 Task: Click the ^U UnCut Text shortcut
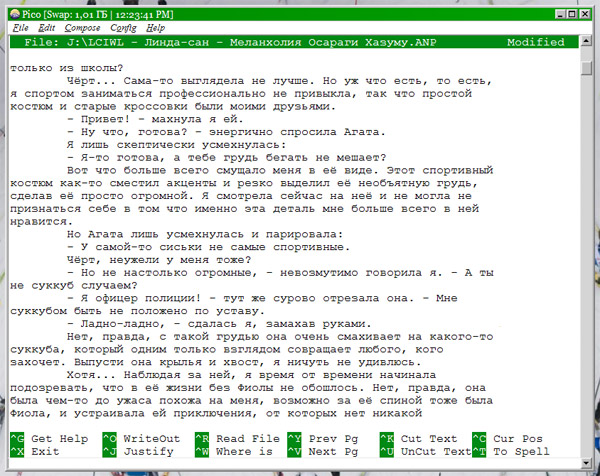click(x=425, y=452)
